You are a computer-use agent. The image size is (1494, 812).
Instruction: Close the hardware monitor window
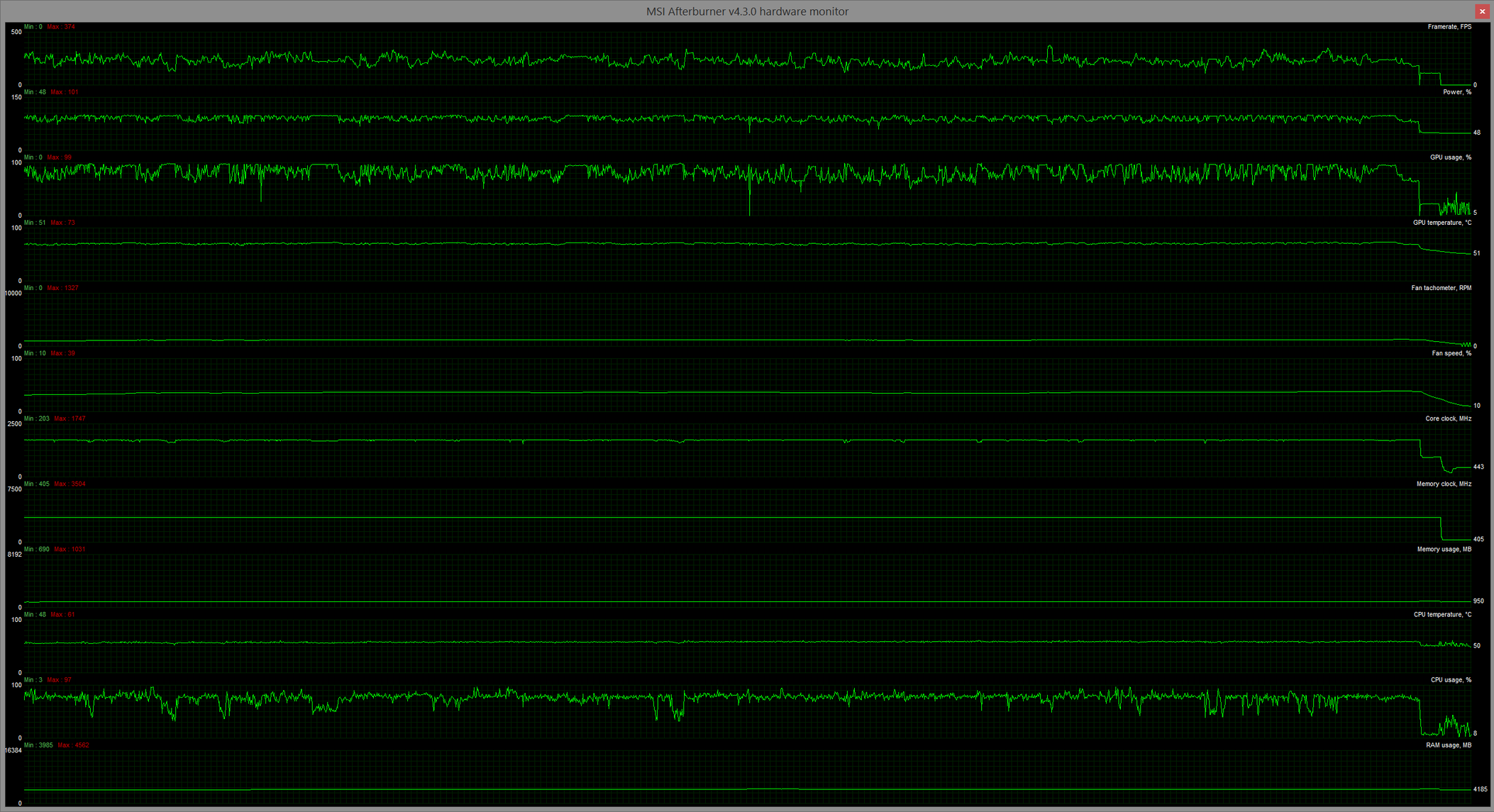(1482, 11)
